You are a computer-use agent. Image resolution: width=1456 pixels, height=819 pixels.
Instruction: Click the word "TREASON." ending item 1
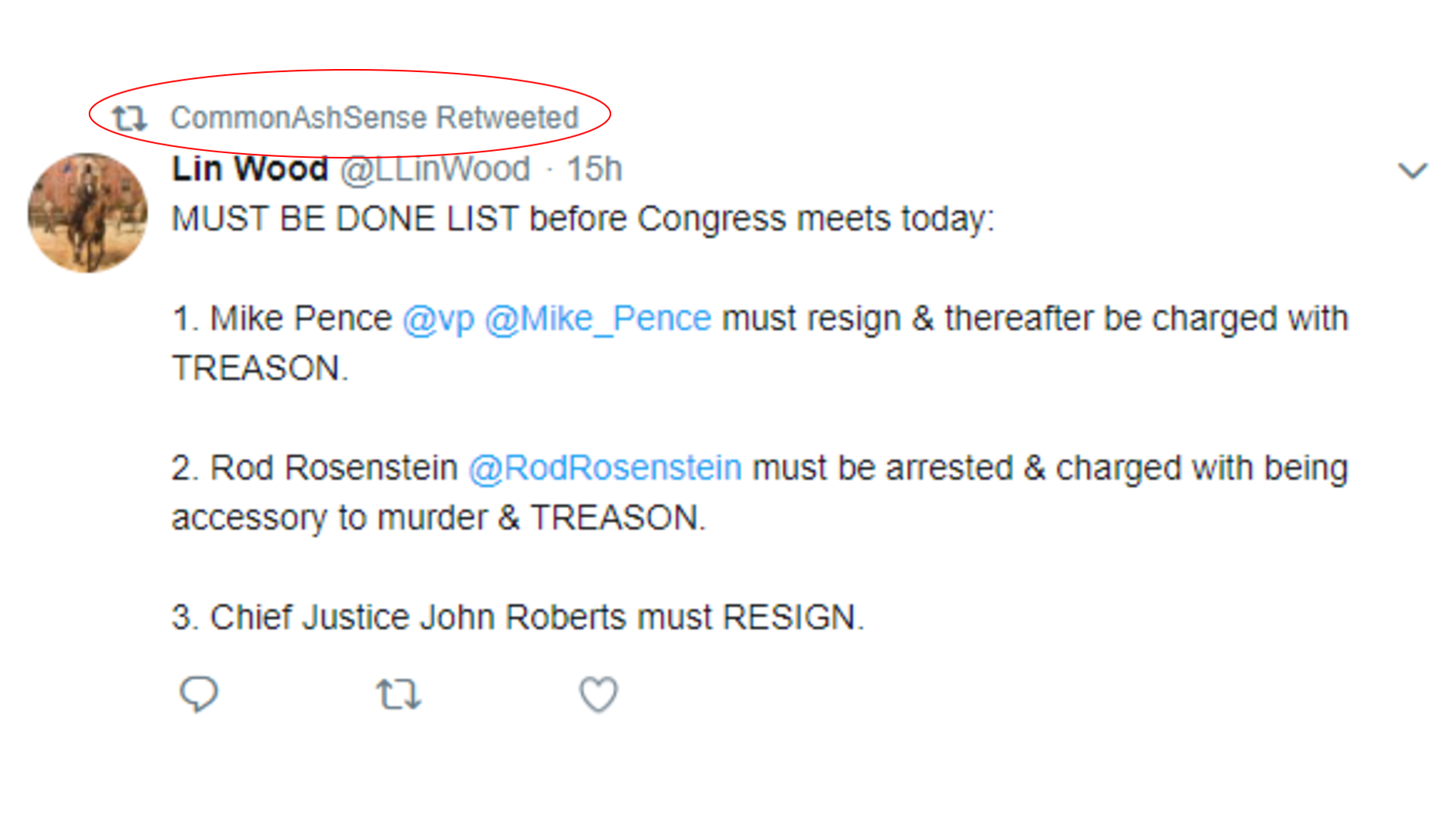[x=259, y=369]
